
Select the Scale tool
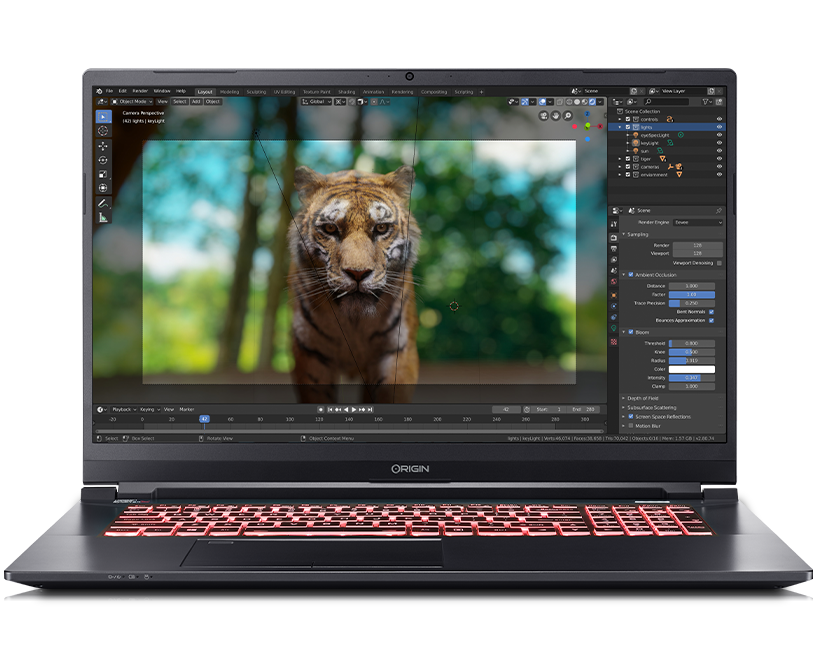pos(103,174)
